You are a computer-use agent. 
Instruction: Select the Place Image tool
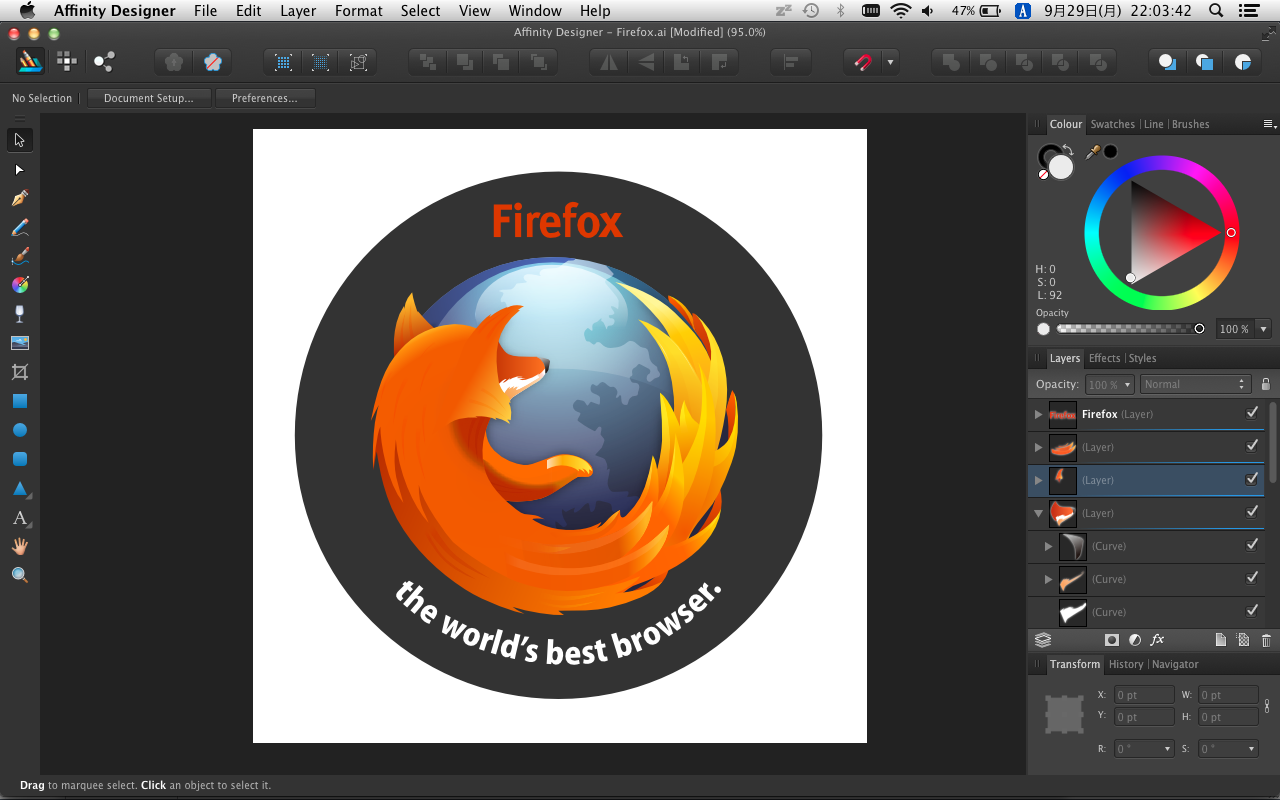pyautogui.click(x=19, y=343)
